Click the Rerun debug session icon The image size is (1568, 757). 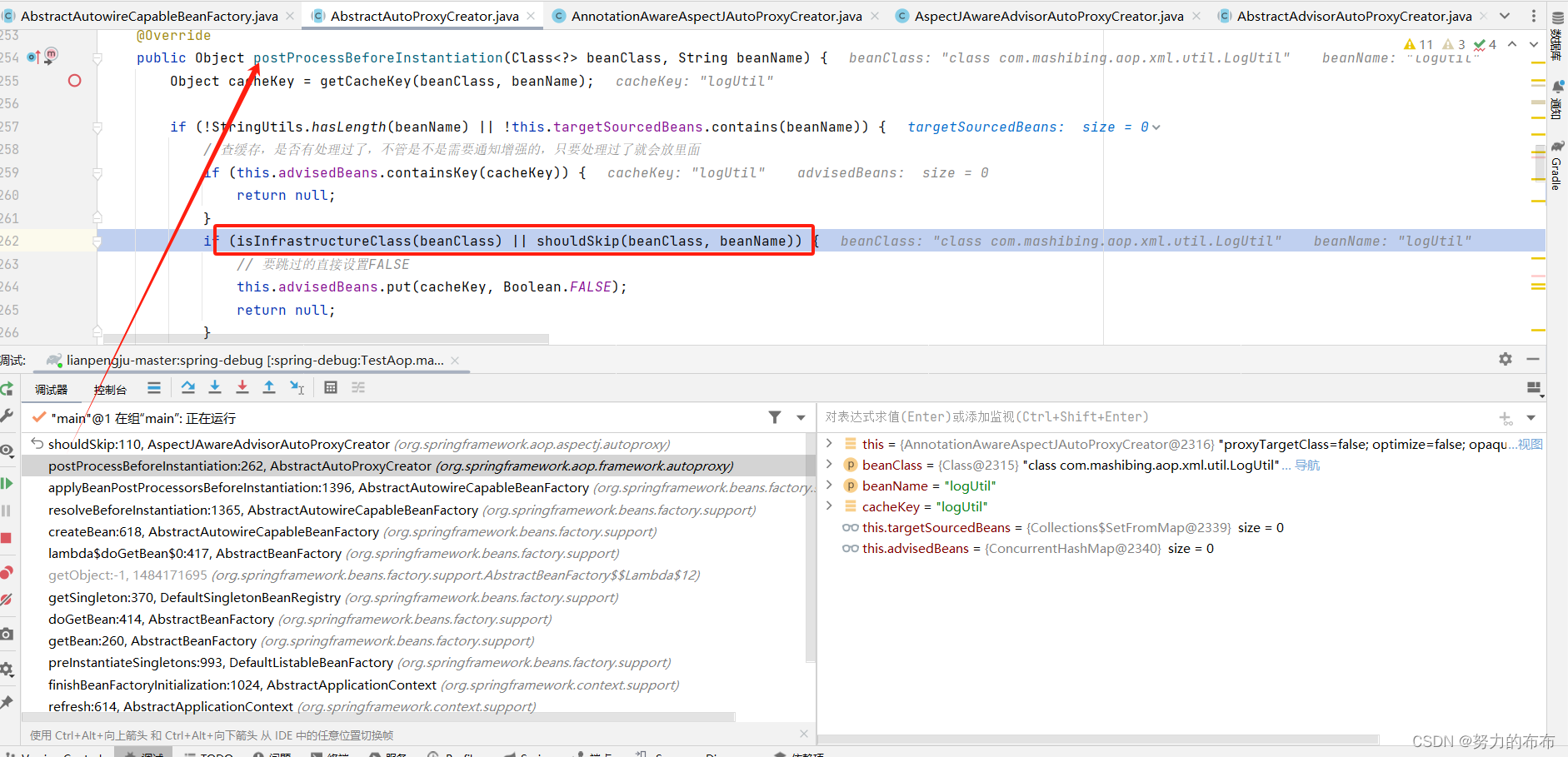pyautogui.click(x=6, y=389)
